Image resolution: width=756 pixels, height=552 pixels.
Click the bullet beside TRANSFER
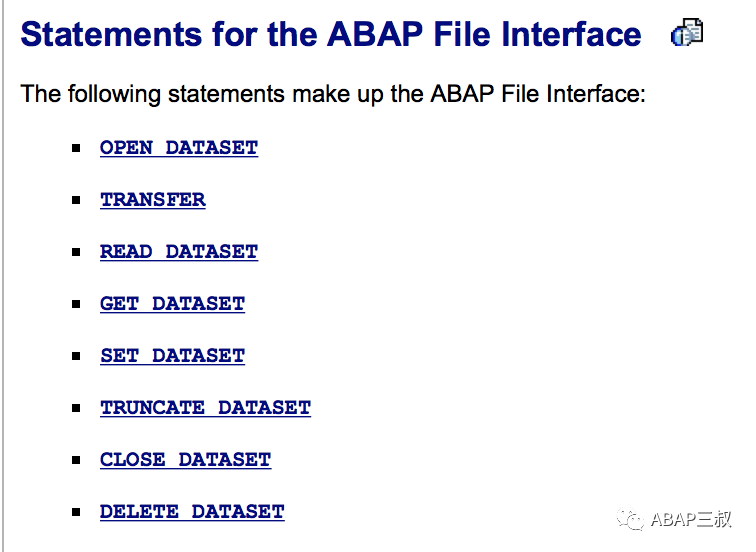click(76, 200)
